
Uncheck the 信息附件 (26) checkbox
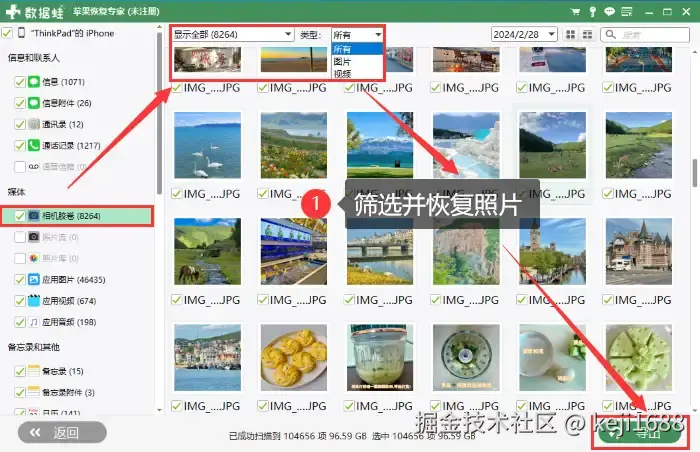pos(20,103)
